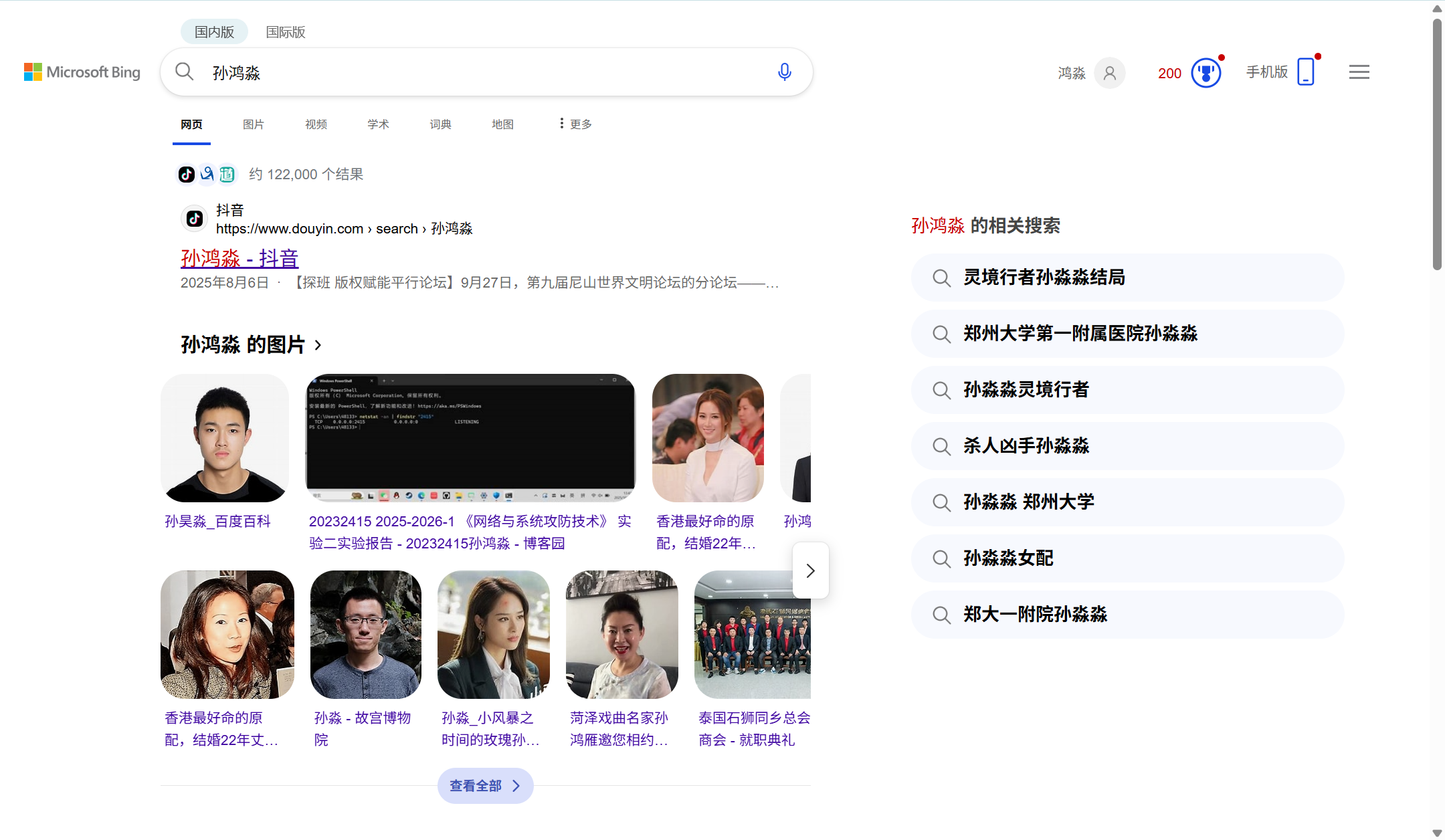Open the mobile version phone icon

click(1305, 72)
